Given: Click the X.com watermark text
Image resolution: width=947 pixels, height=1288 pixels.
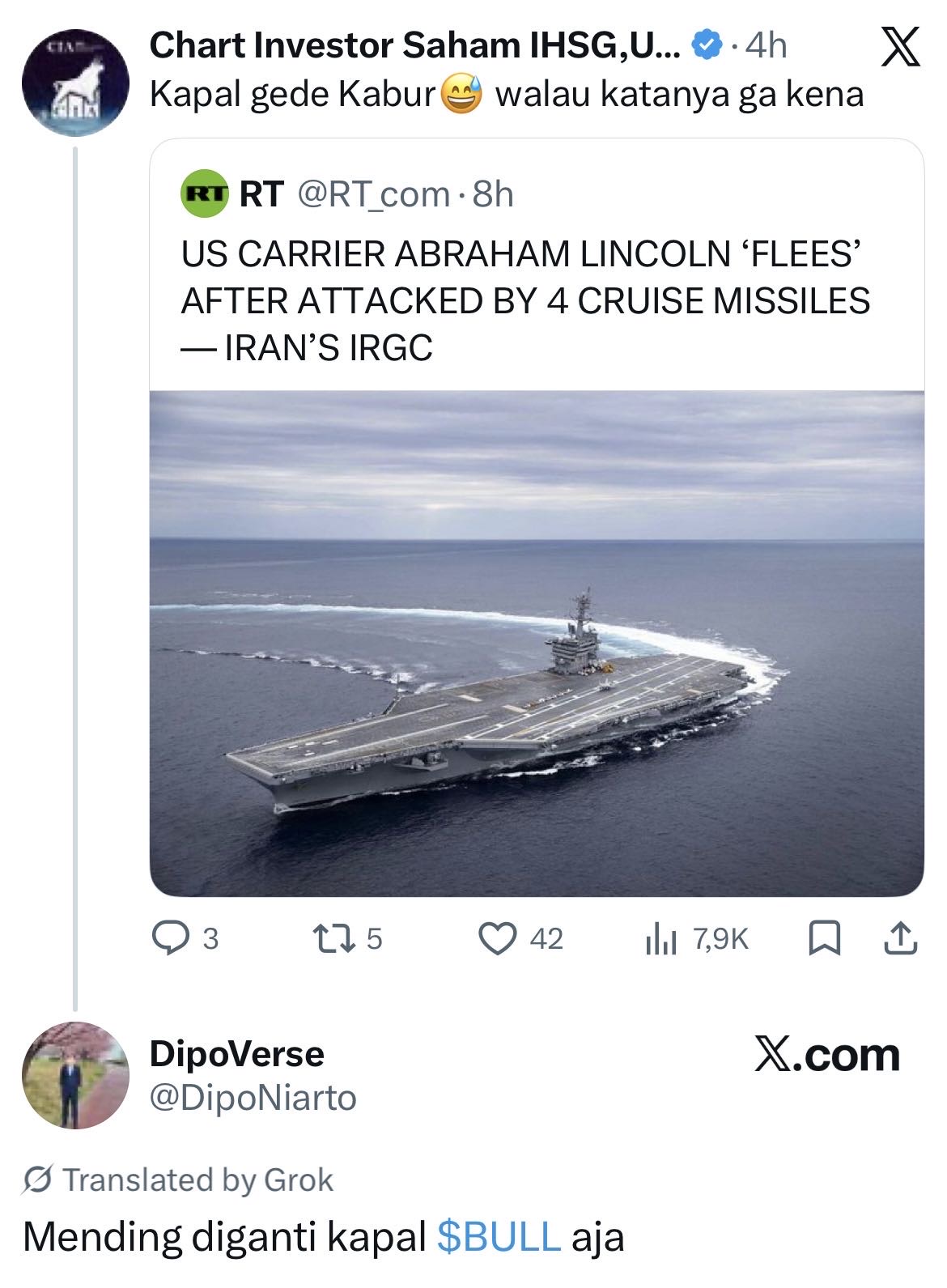Looking at the screenshot, I should pyautogui.click(x=826, y=1056).
